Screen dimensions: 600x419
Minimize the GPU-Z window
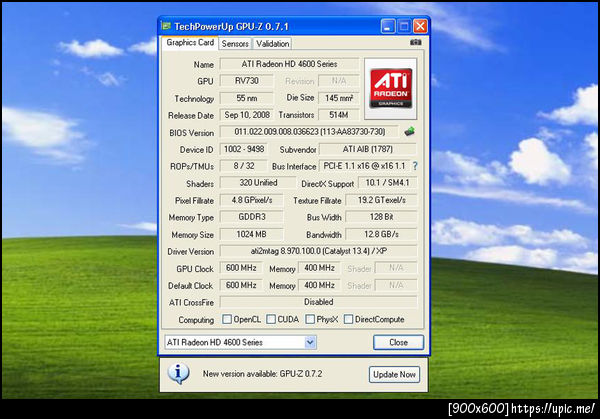pyautogui.click(x=388, y=26)
